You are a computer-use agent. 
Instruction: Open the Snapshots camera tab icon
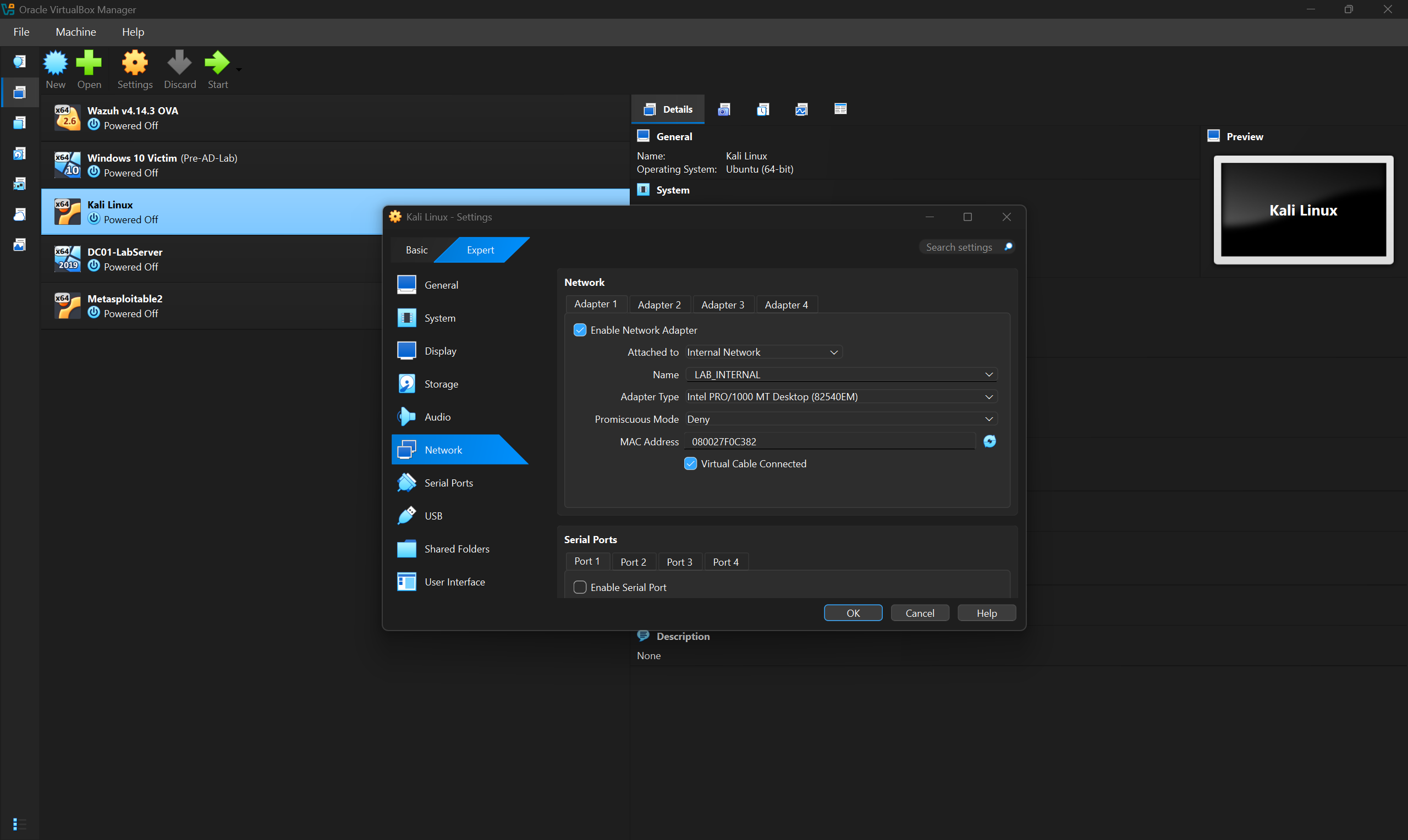[x=724, y=109]
